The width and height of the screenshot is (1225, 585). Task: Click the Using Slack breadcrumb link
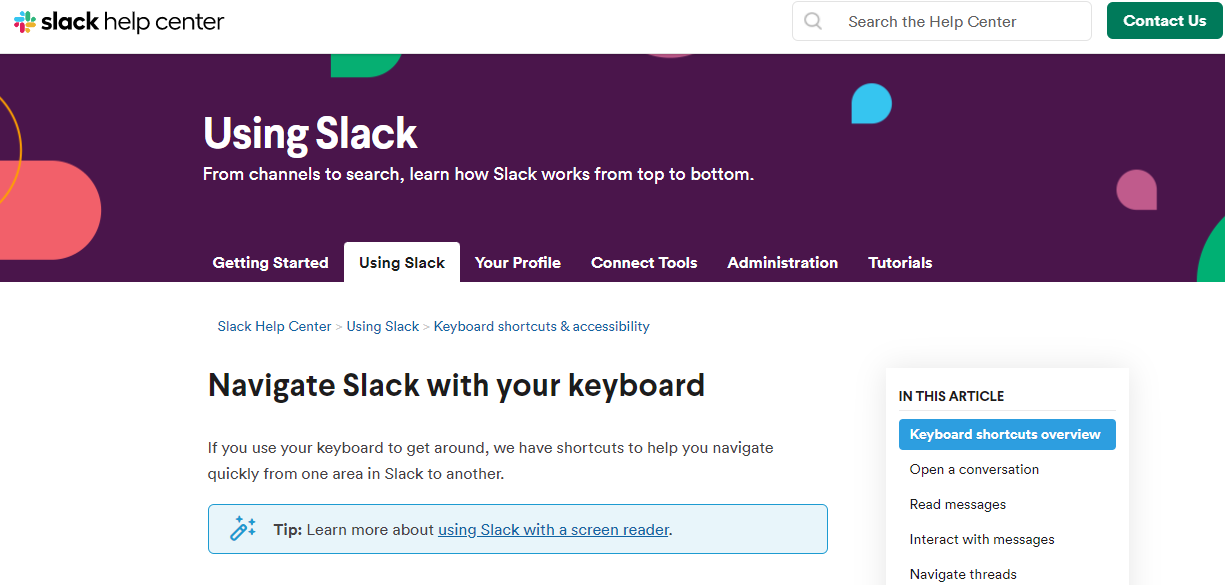(x=383, y=326)
